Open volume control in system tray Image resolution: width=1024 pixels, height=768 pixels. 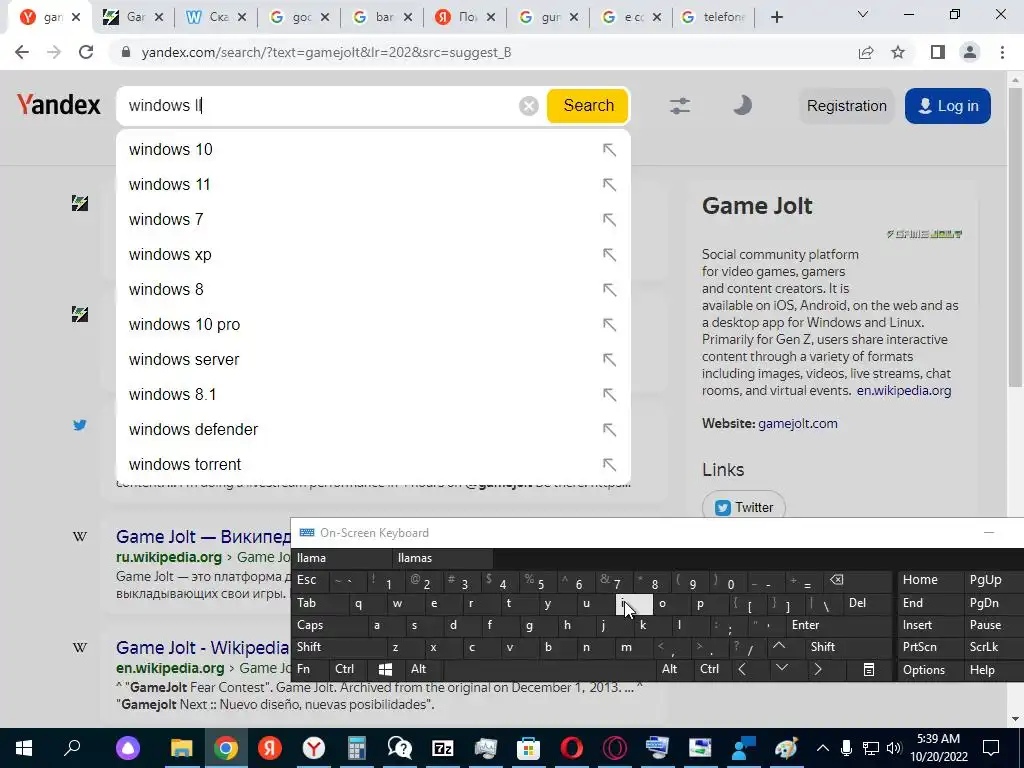click(x=893, y=748)
